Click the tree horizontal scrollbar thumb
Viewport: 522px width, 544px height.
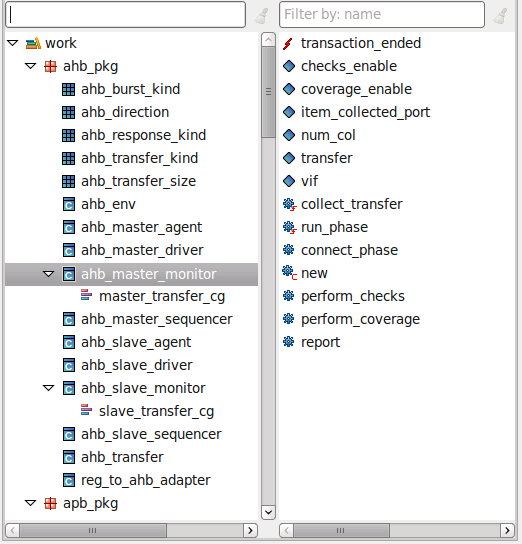(93, 530)
